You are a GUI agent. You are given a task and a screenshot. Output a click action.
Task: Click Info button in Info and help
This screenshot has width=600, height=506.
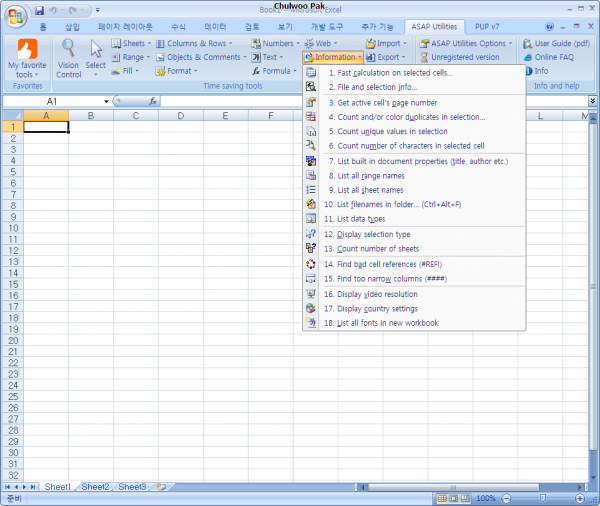pyautogui.click(x=537, y=71)
